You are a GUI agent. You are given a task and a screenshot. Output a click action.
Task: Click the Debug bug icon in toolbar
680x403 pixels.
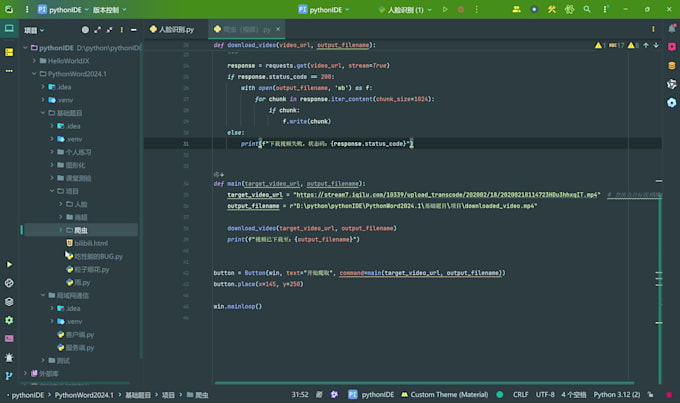460,9
